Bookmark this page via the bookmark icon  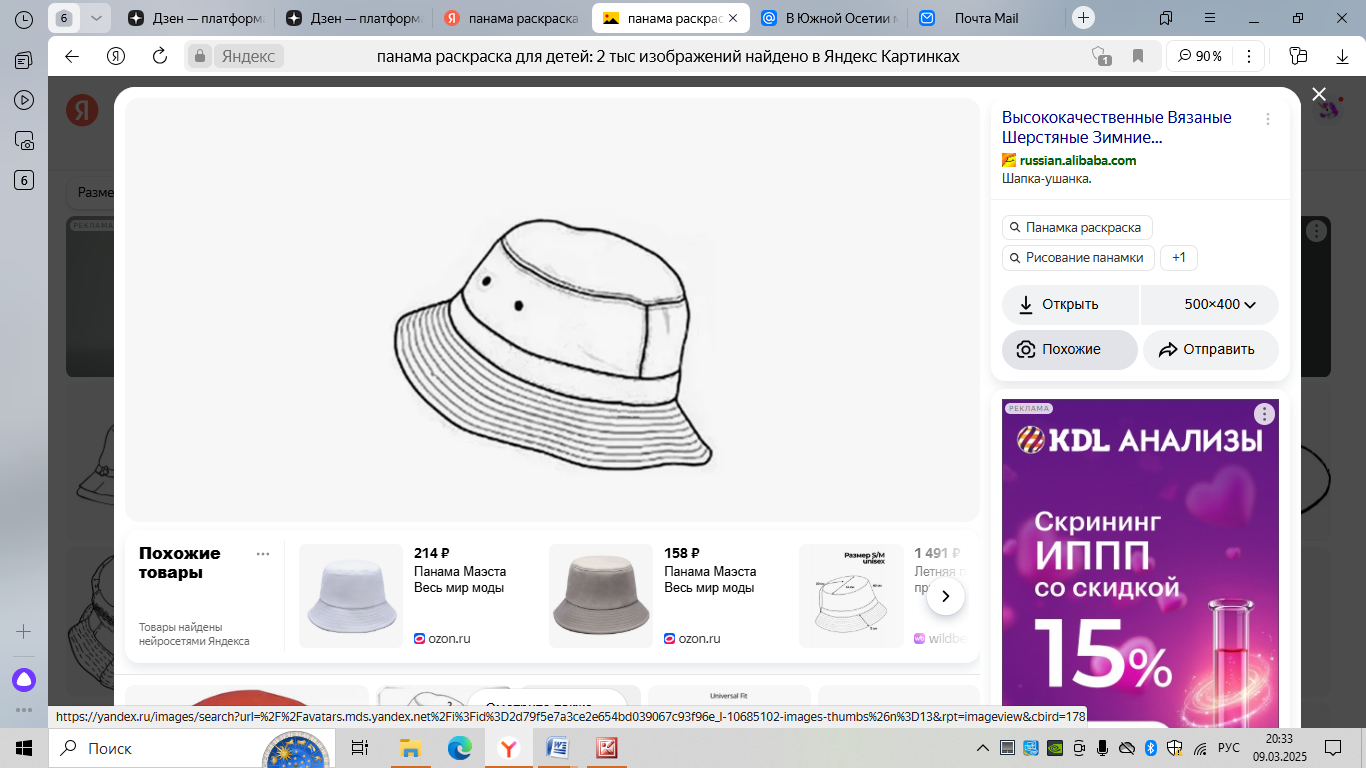tap(1138, 56)
